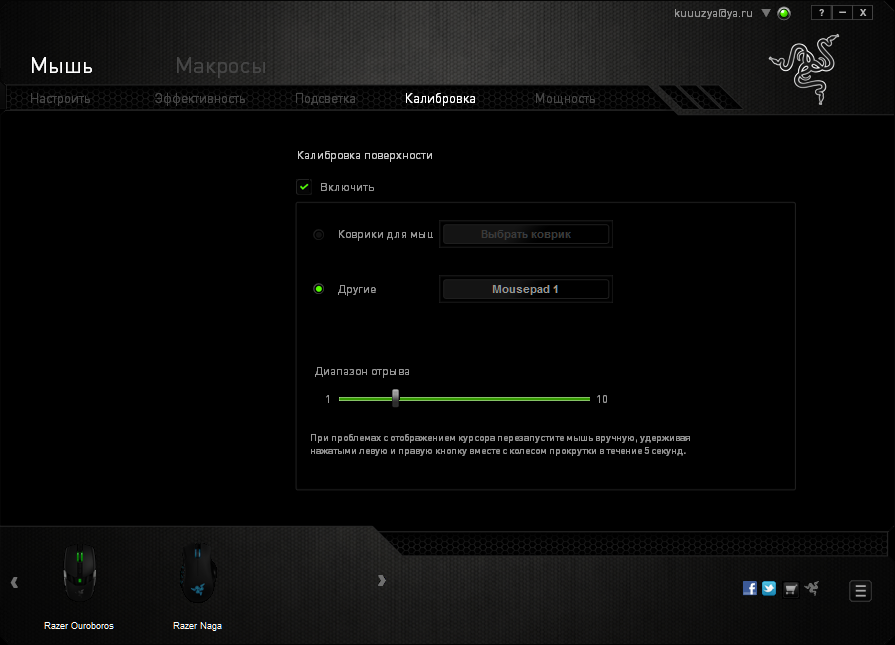
Task: Select the Другие radio button
Action: coord(318,288)
